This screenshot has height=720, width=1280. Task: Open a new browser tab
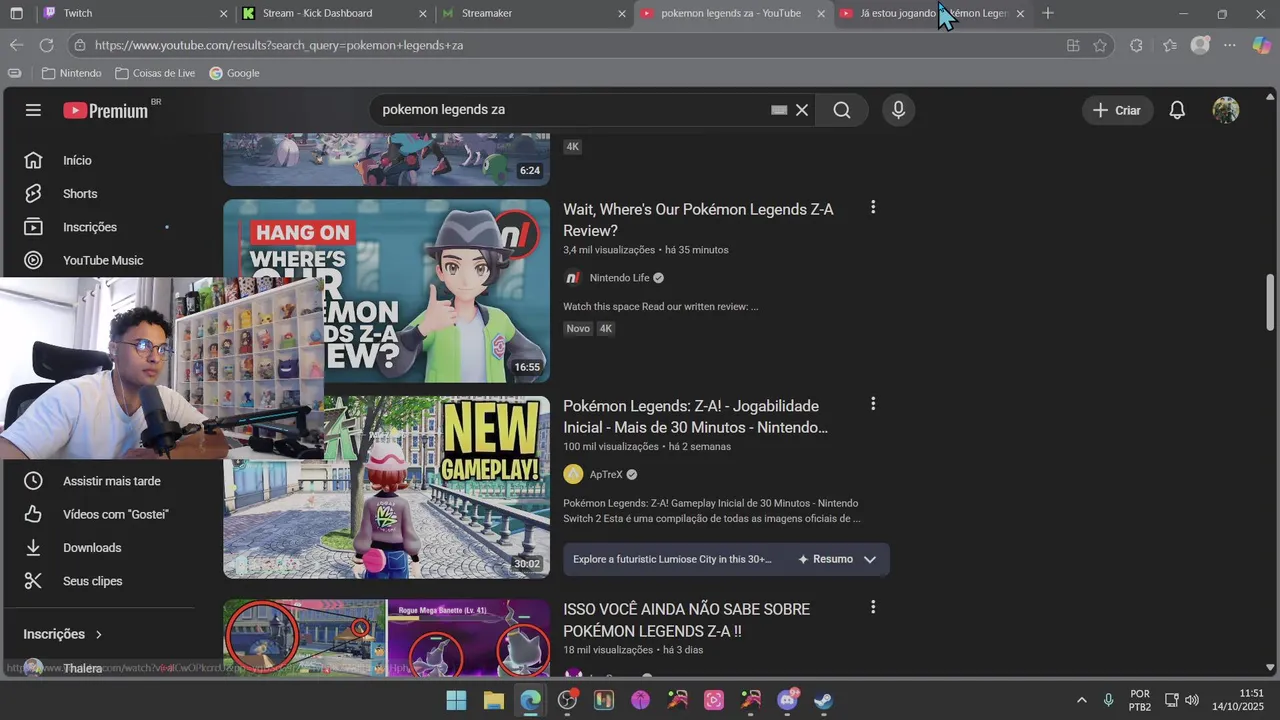coord(1048,13)
